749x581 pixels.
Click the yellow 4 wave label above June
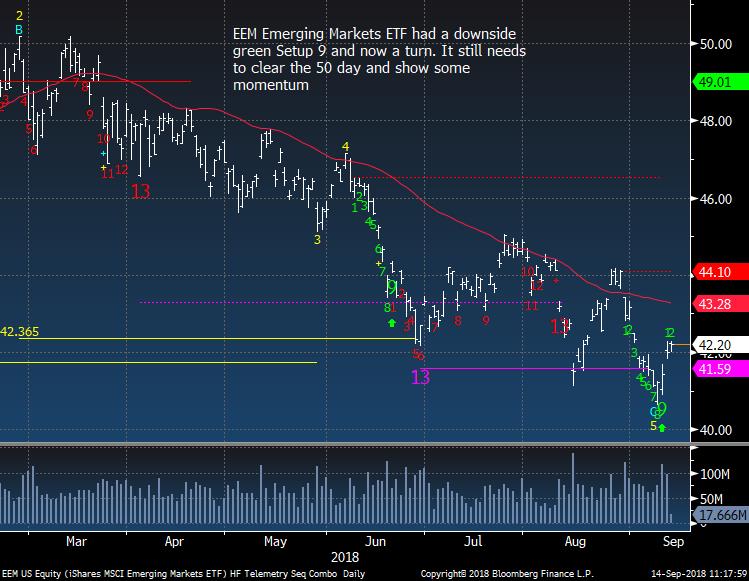click(345, 147)
